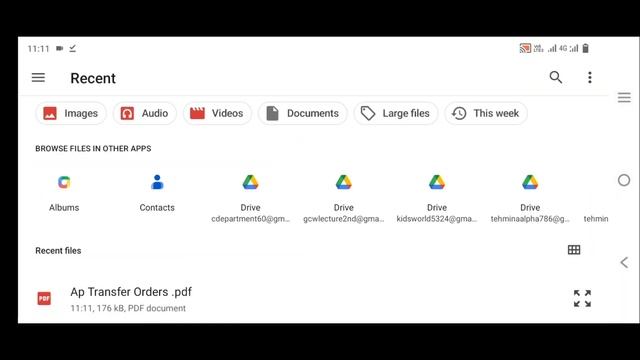
Task: Click Browse Files In Other Apps heading
Action: (x=93, y=149)
